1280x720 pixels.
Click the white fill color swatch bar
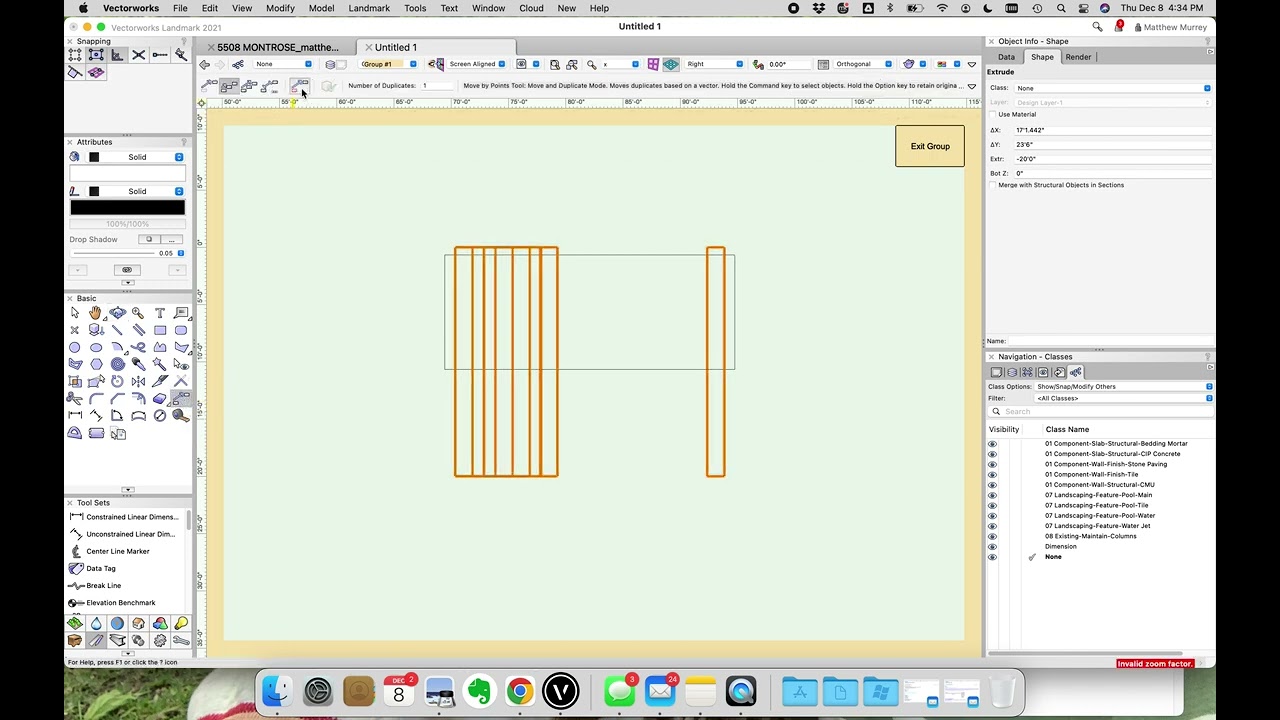coord(127,174)
